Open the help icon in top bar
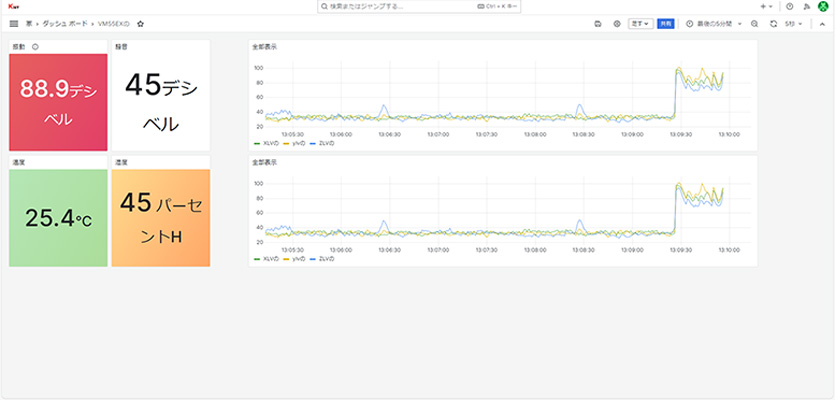This screenshot has height=400, width=835. [789, 6]
